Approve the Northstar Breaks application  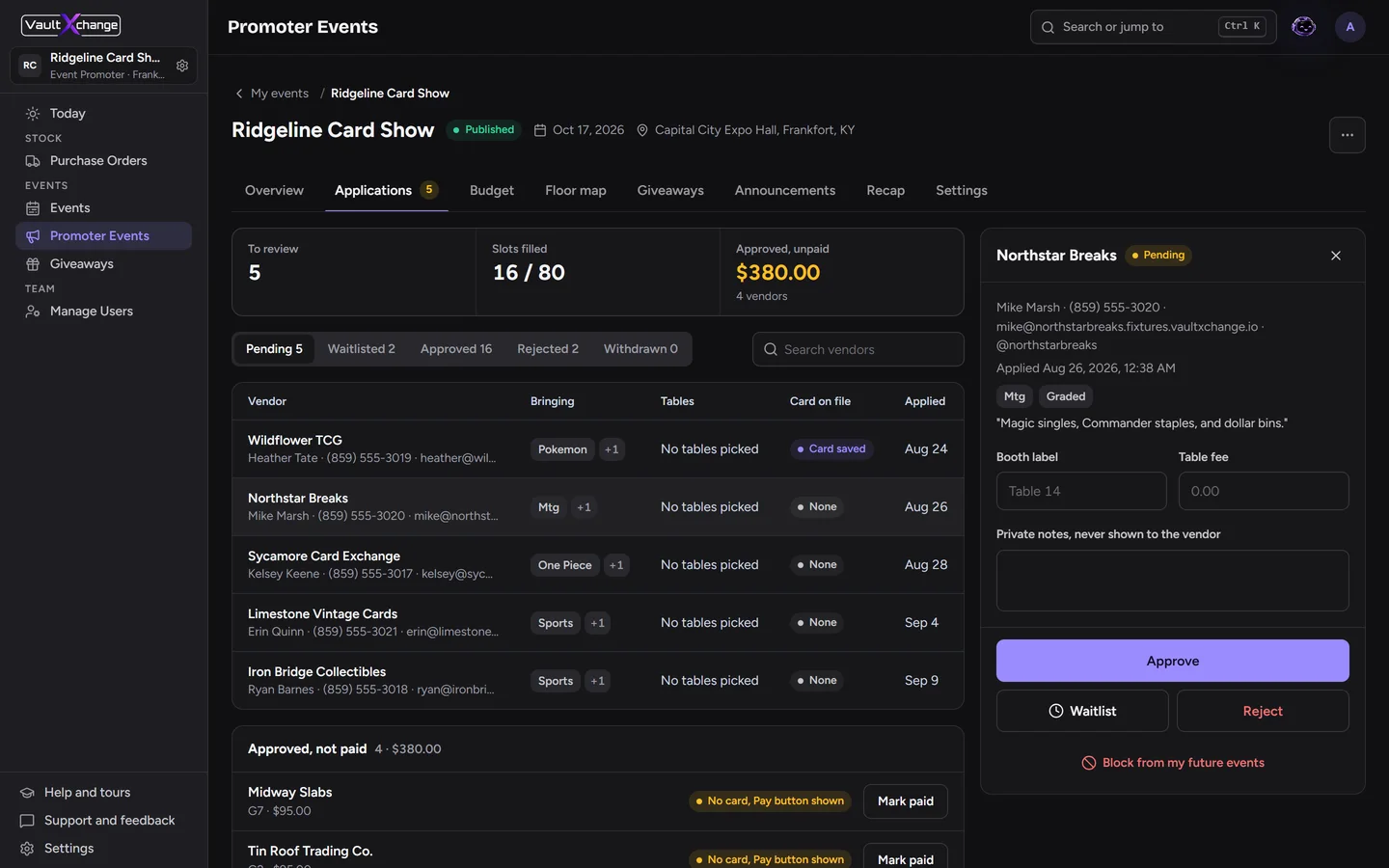click(x=1172, y=661)
